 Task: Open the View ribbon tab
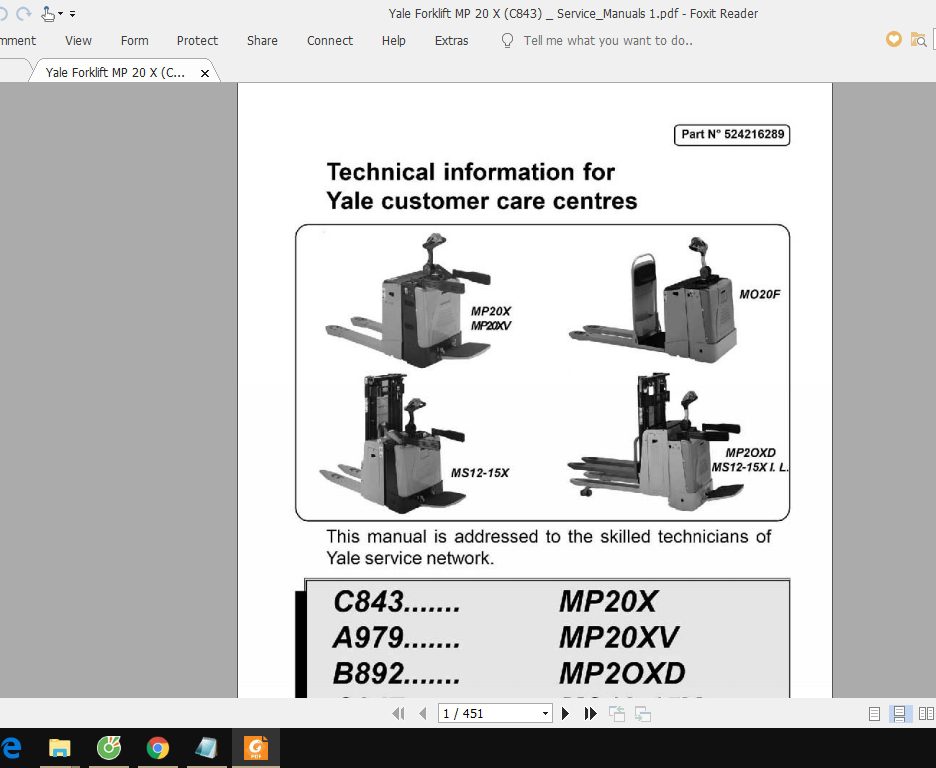click(x=78, y=41)
